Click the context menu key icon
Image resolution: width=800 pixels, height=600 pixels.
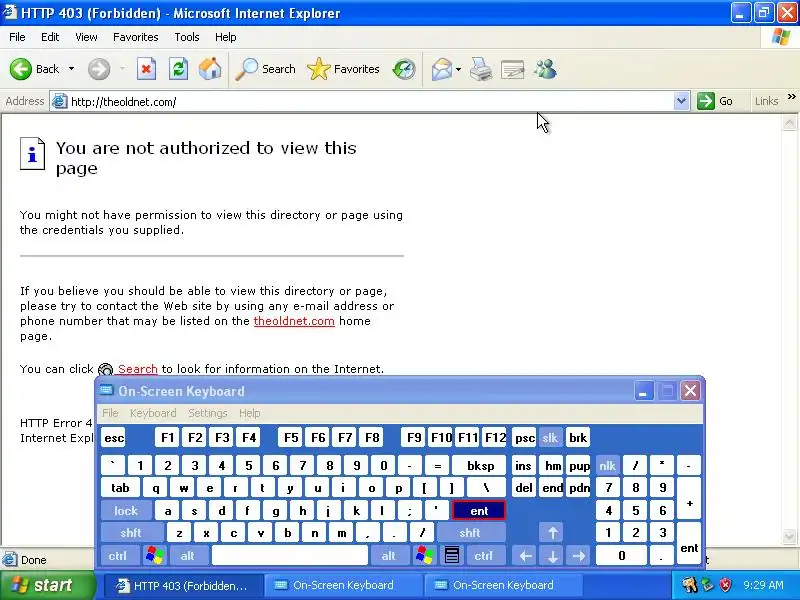pos(452,556)
